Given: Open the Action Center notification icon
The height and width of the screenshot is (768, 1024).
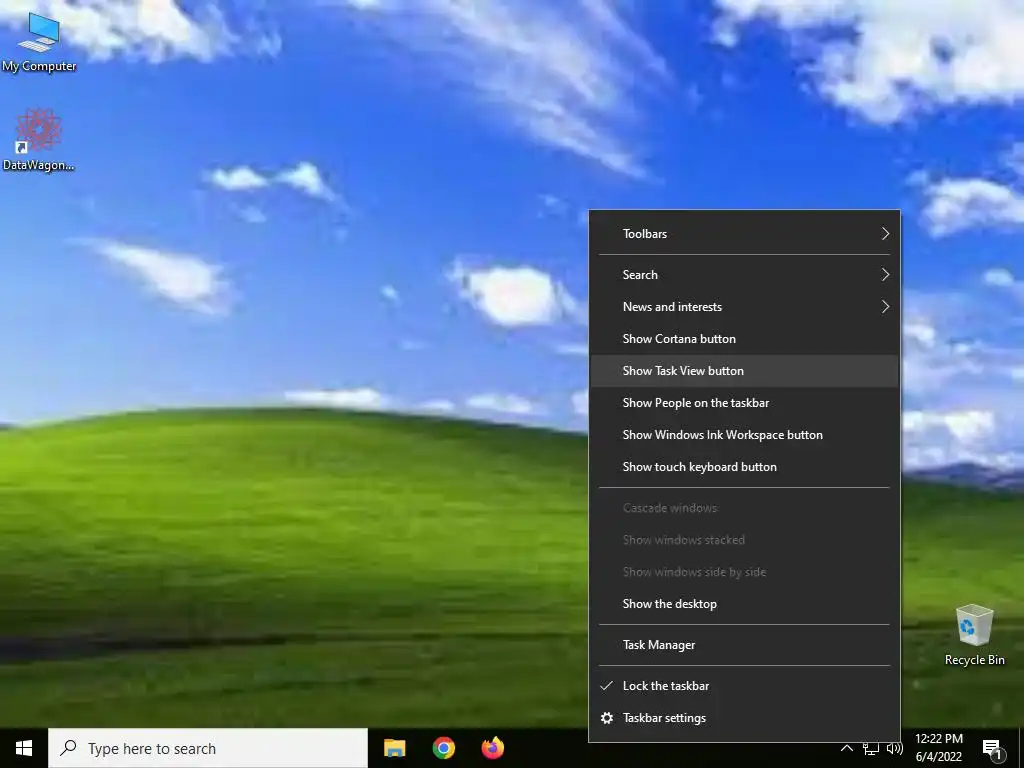Looking at the screenshot, I should coord(993,749).
